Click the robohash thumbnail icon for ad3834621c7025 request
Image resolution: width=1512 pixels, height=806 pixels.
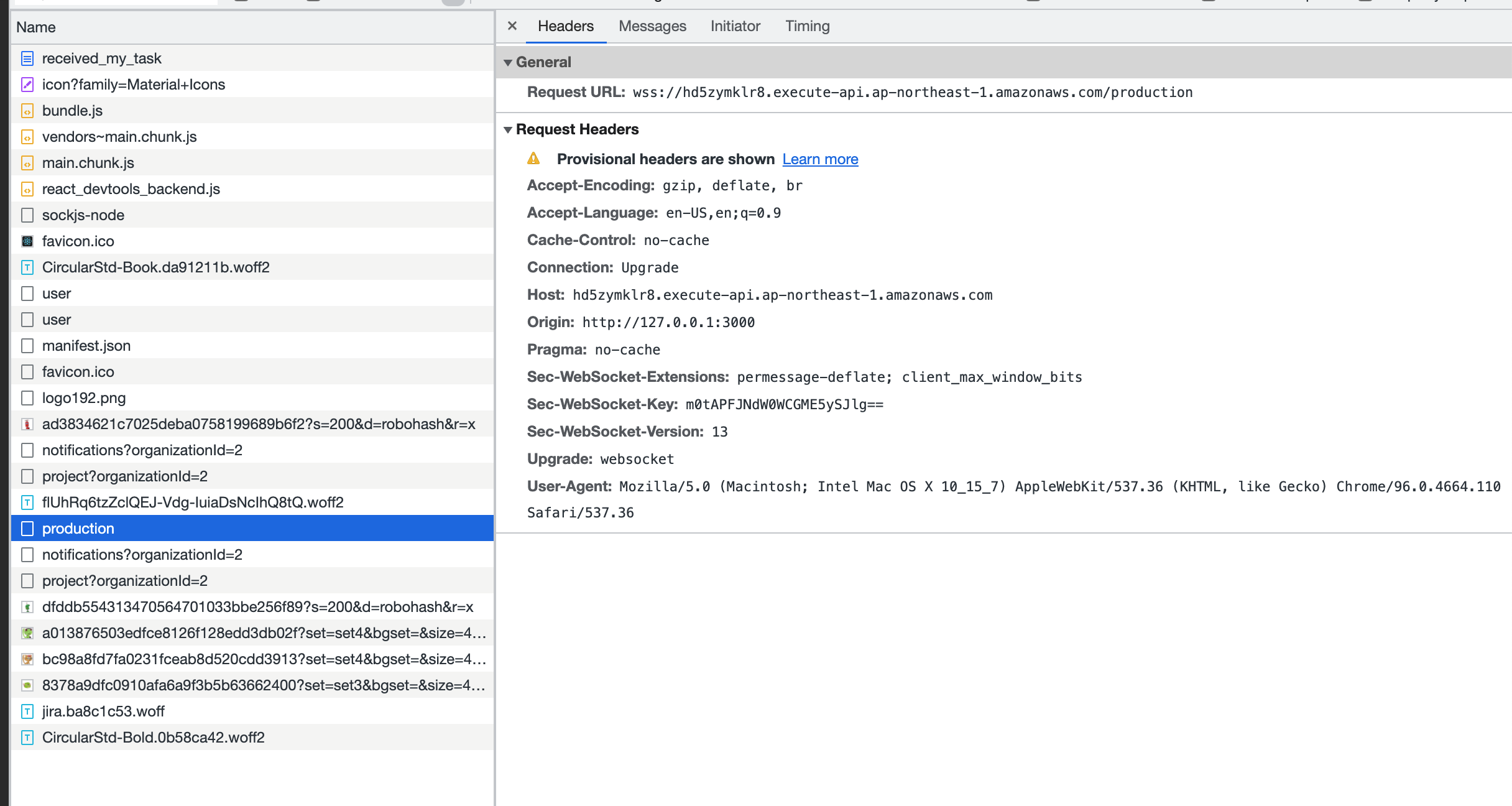pos(27,424)
